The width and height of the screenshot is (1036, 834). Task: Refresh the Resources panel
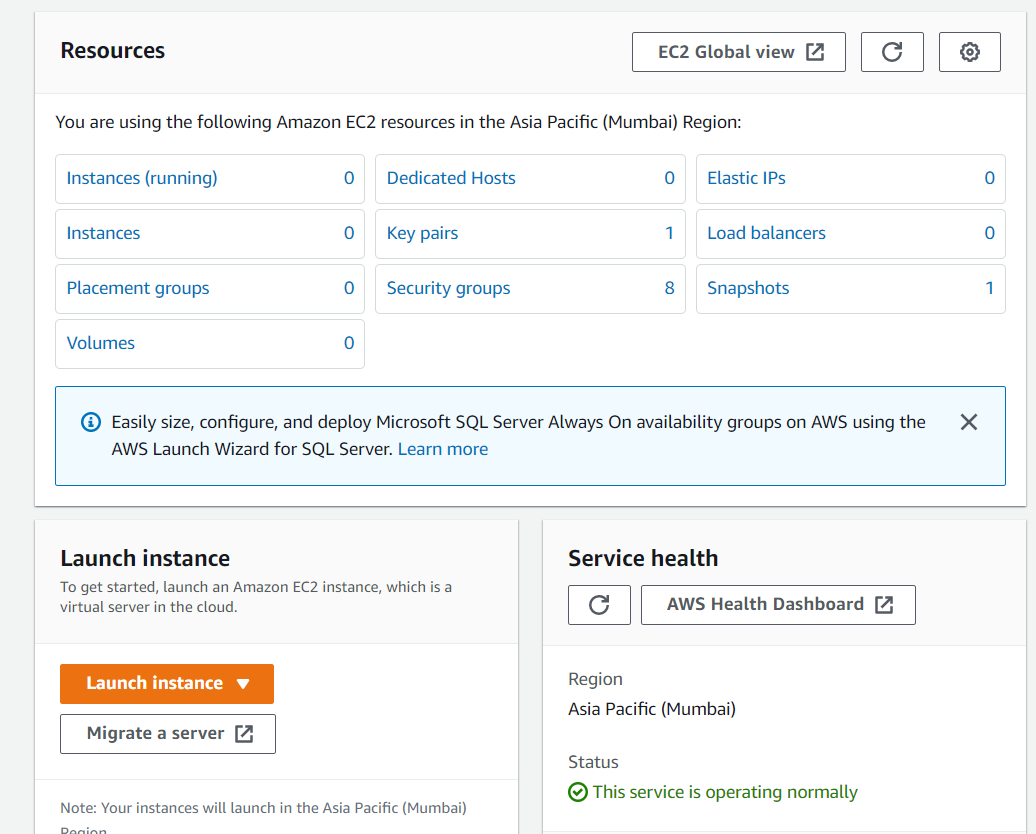[x=892, y=52]
